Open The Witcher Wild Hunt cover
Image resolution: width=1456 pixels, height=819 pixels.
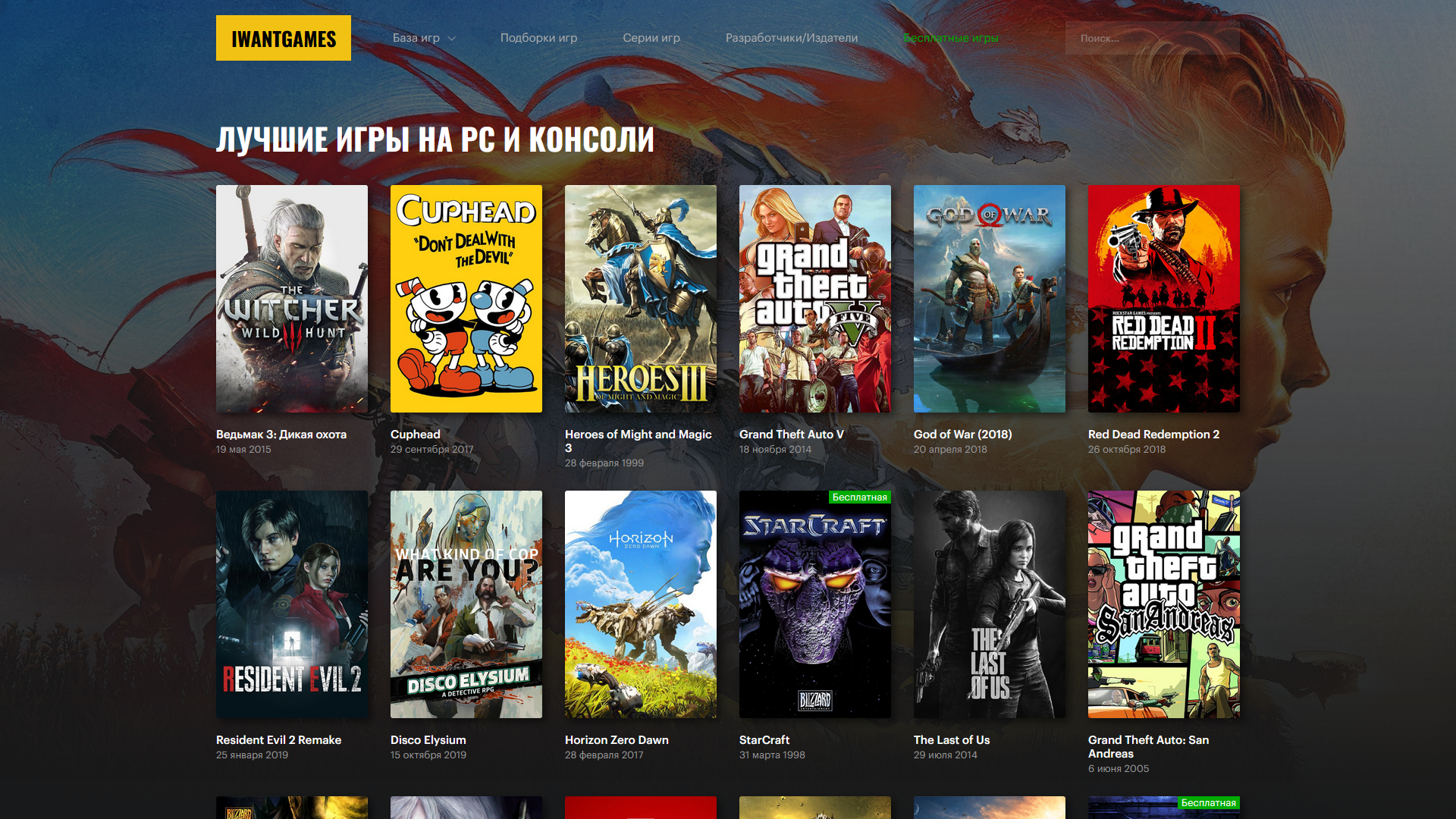click(x=292, y=299)
